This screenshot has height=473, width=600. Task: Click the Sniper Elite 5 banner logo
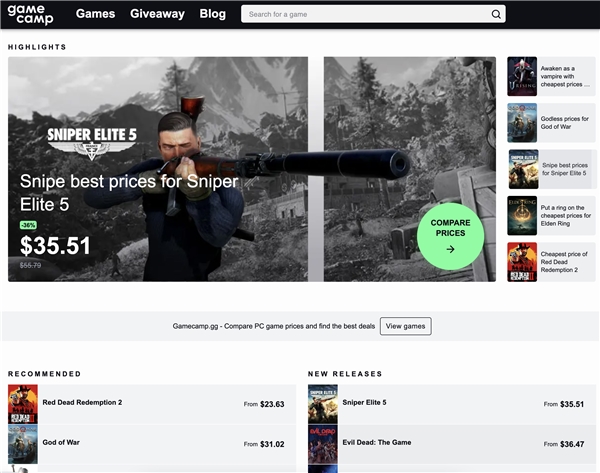click(x=92, y=144)
